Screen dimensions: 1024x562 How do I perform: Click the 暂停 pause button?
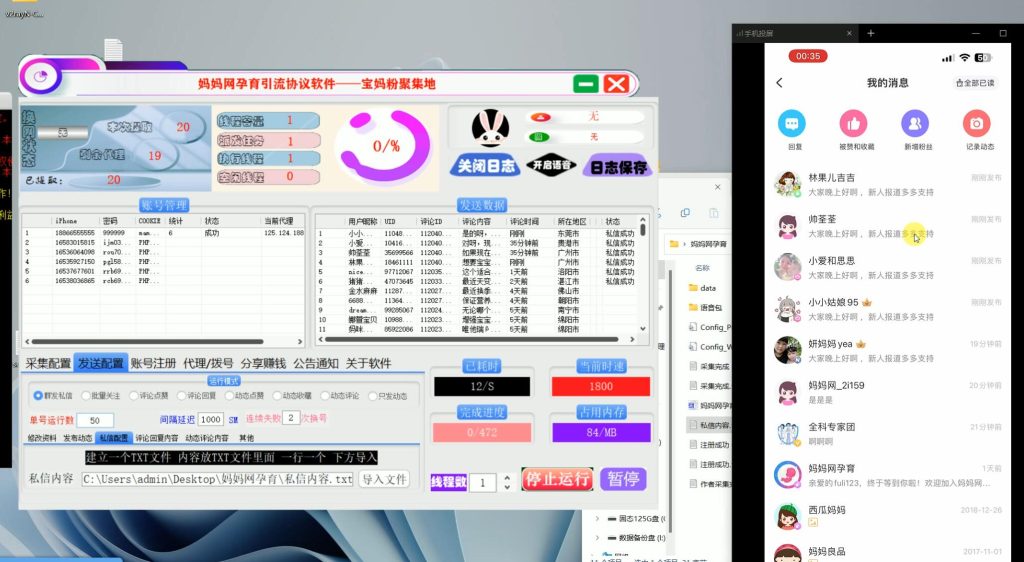(x=623, y=479)
